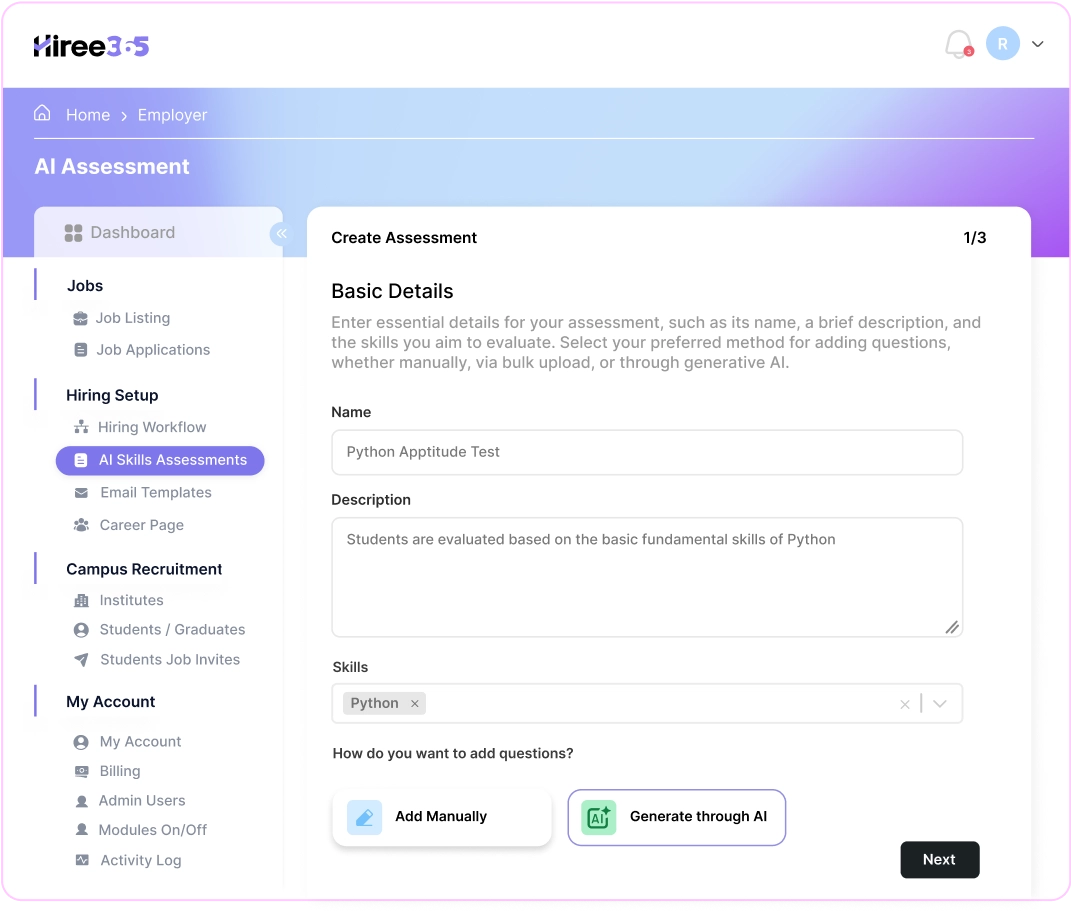Choose Add Manually option

442,817
